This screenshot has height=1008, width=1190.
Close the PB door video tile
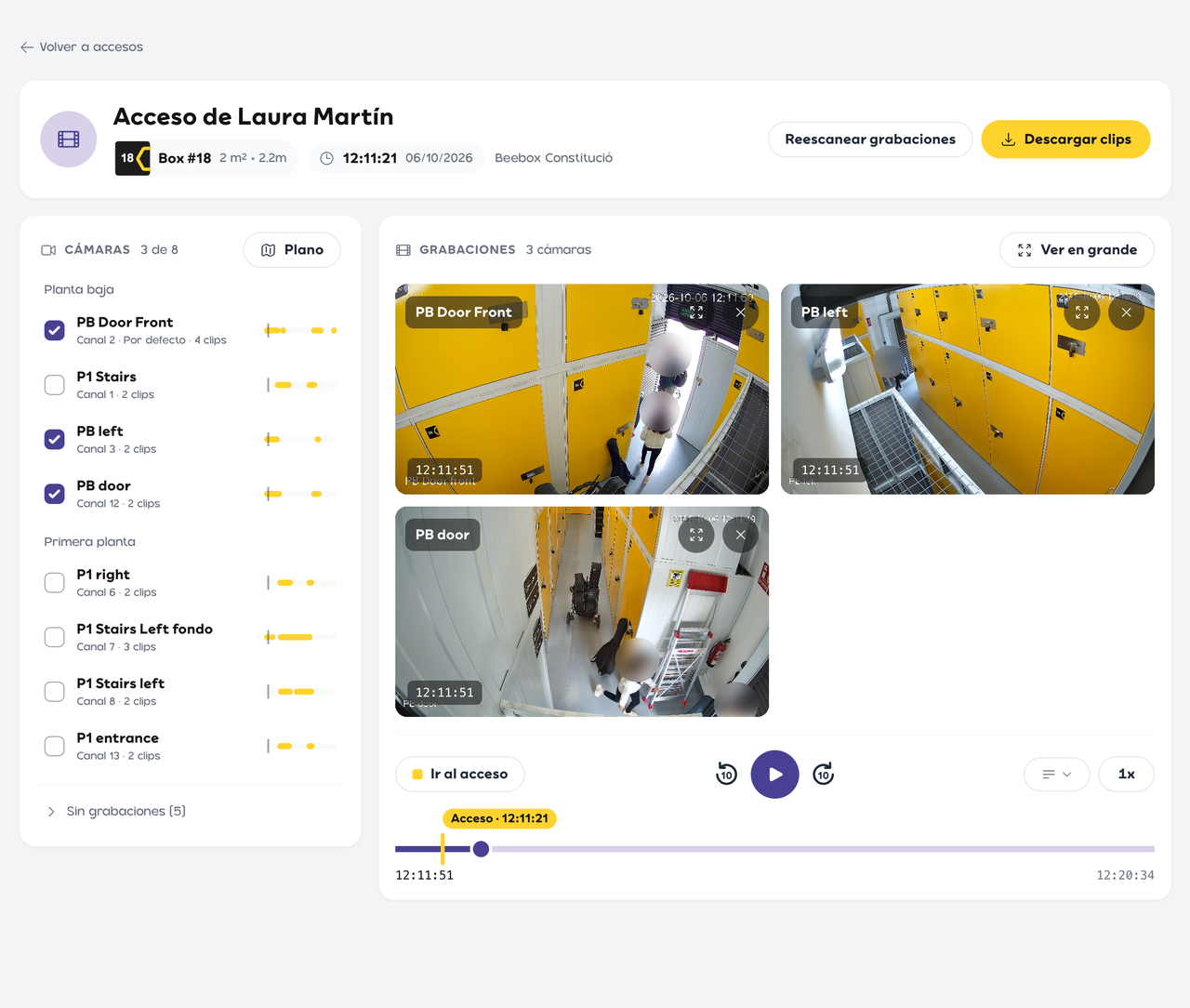[x=740, y=535]
